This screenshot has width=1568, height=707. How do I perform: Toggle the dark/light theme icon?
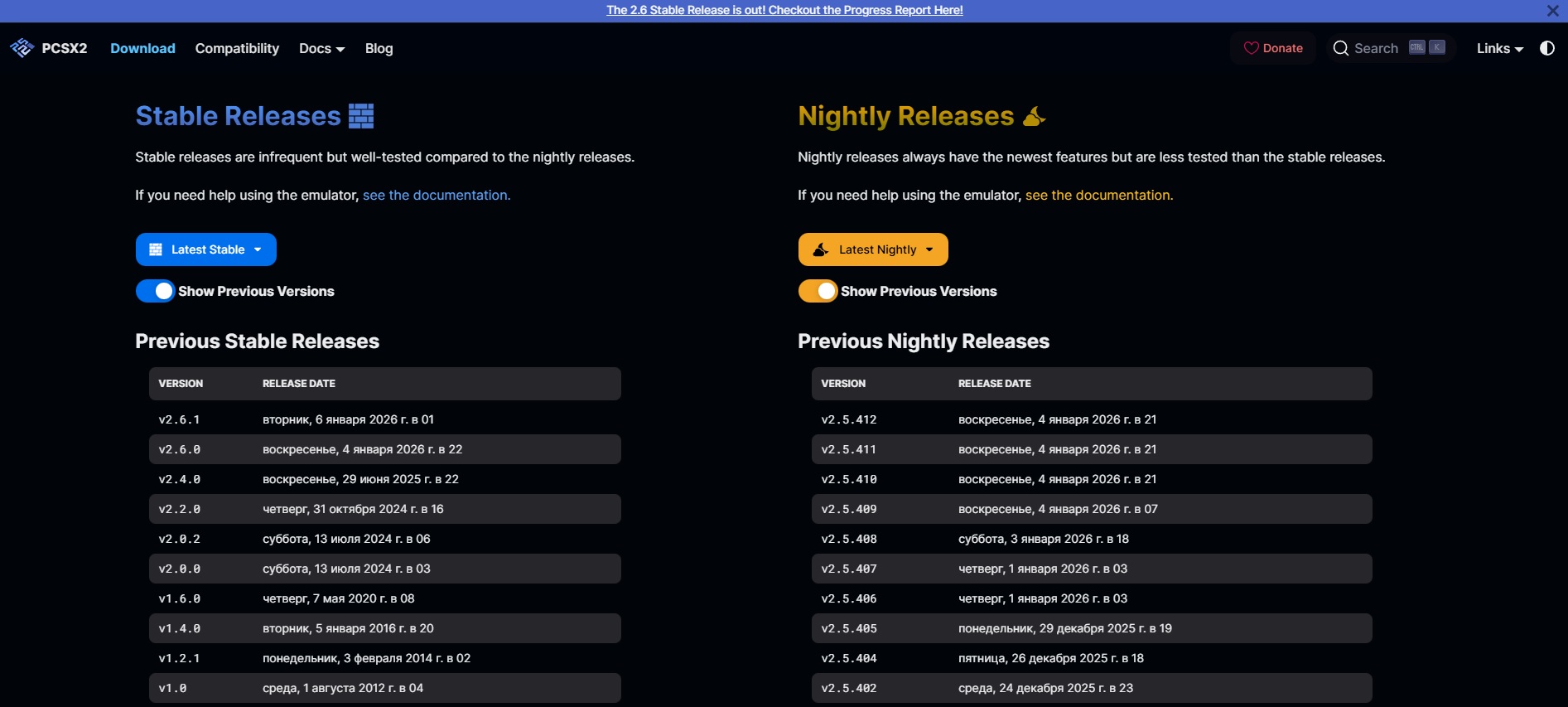(x=1546, y=48)
